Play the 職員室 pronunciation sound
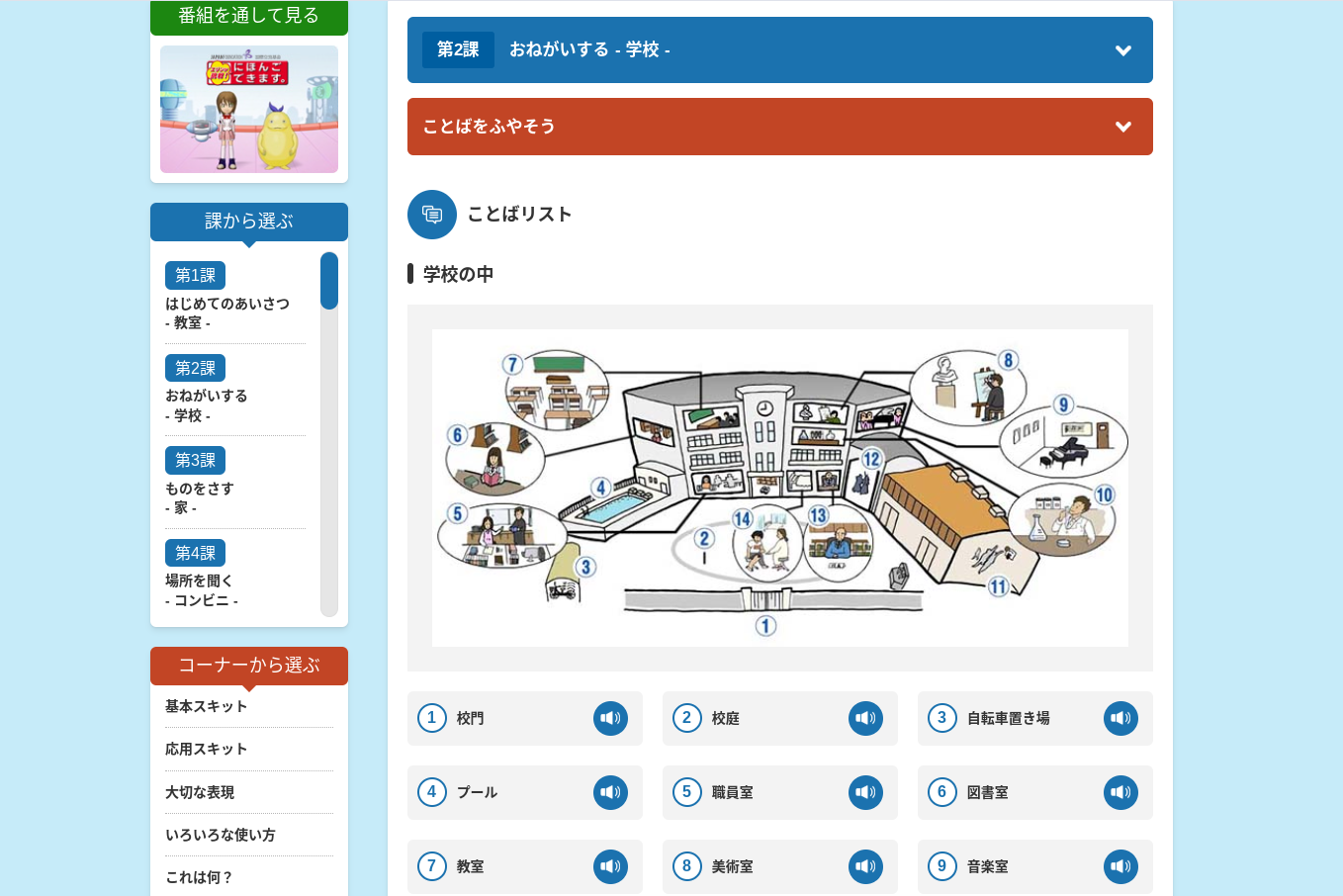The image size is (1343, 896). pyautogui.click(x=865, y=792)
